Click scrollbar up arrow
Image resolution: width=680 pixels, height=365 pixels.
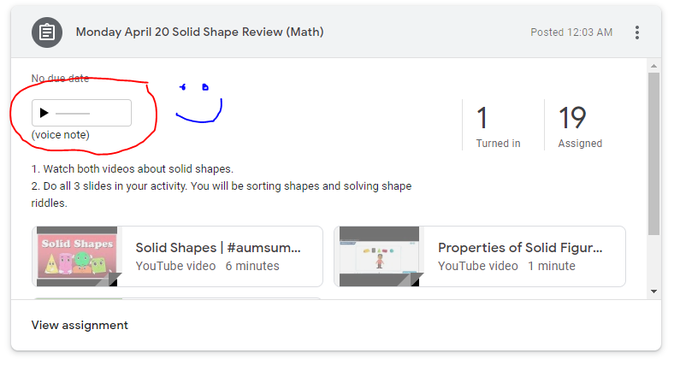coord(654,66)
